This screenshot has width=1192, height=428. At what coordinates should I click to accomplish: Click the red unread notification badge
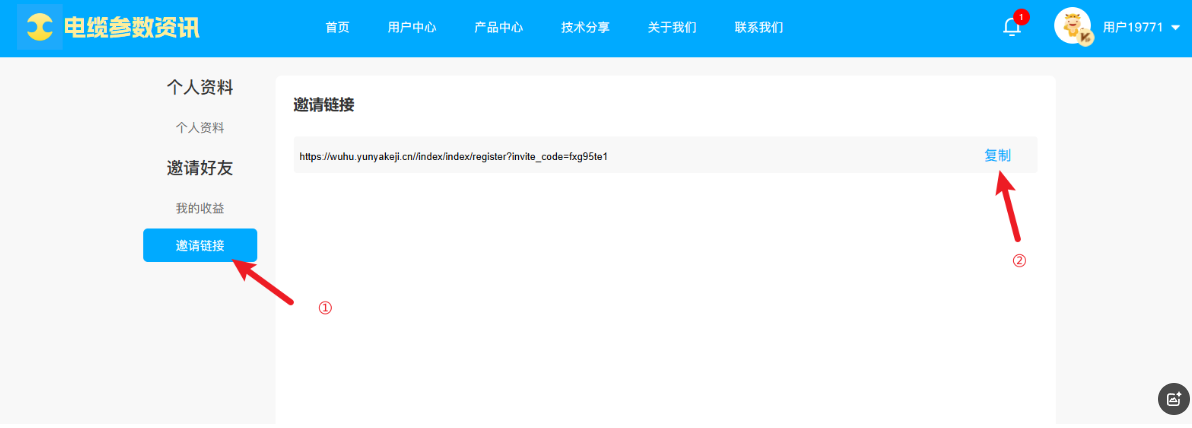[x=1021, y=17]
